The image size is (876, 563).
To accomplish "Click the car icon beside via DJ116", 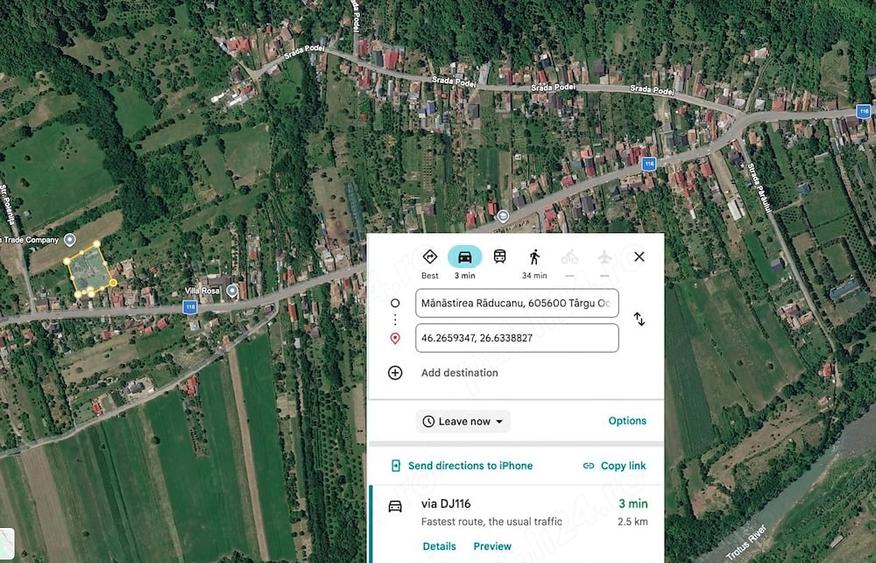I will 395,506.
